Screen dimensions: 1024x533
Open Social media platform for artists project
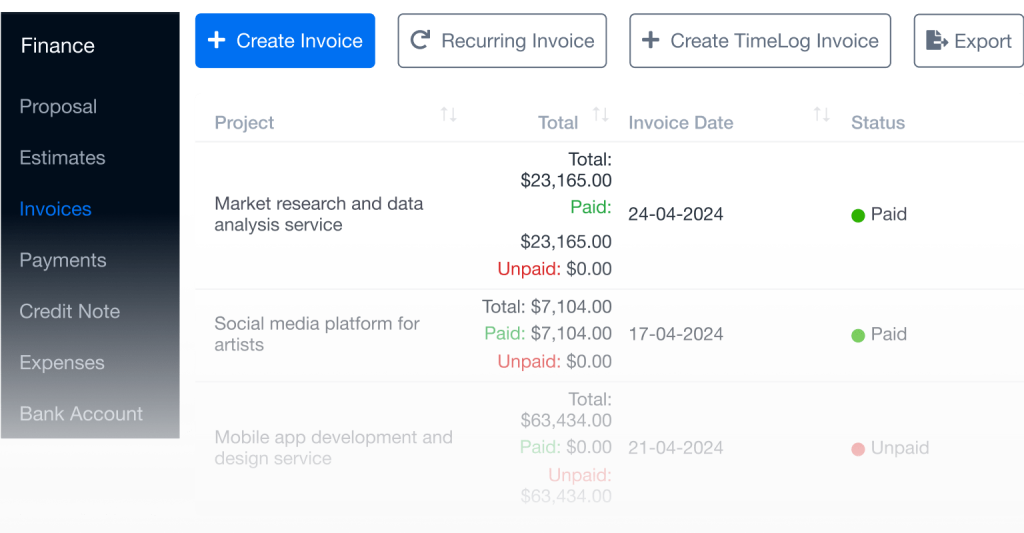click(x=316, y=334)
